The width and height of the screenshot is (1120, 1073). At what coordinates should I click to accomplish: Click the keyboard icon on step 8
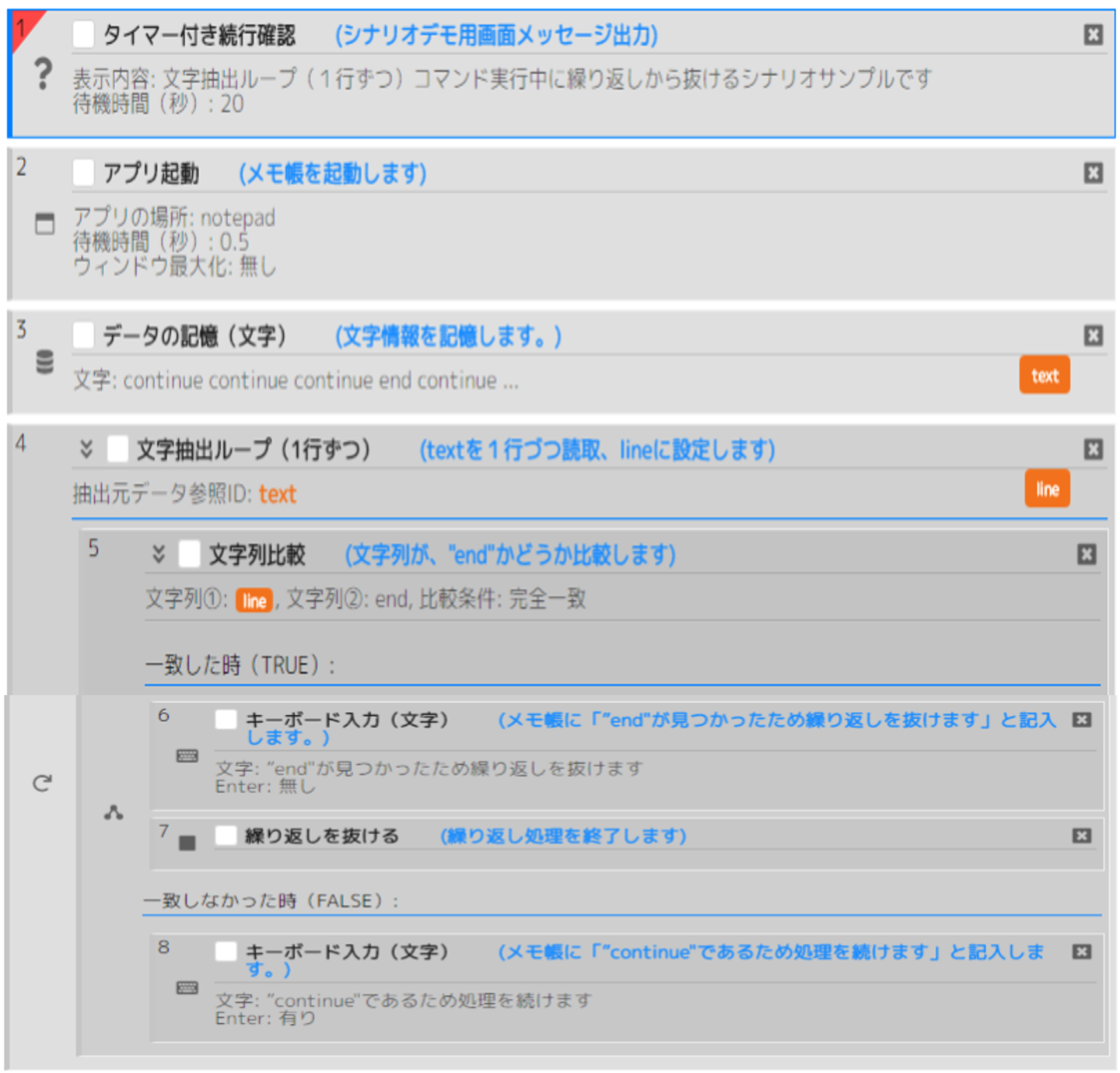(x=187, y=988)
